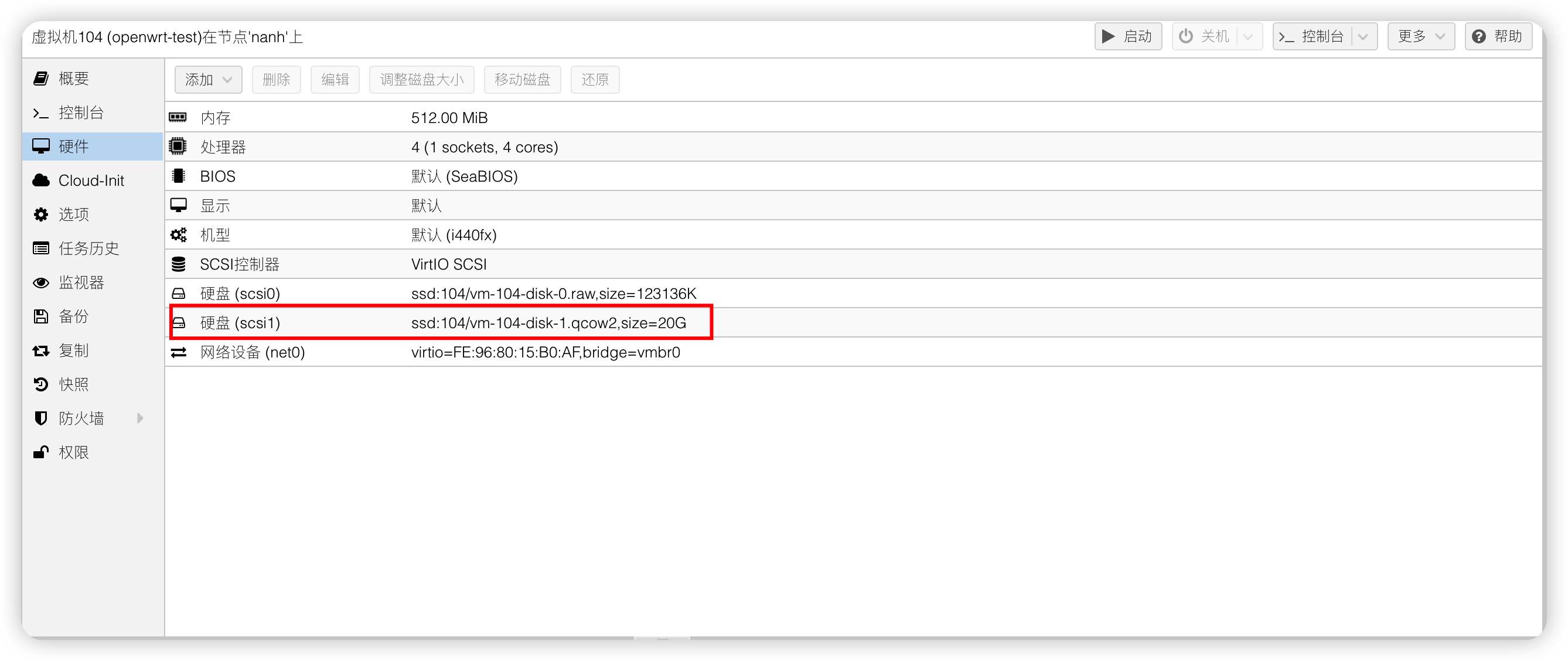
Task: Click the Summary (概要) book icon
Action: (x=41, y=79)
